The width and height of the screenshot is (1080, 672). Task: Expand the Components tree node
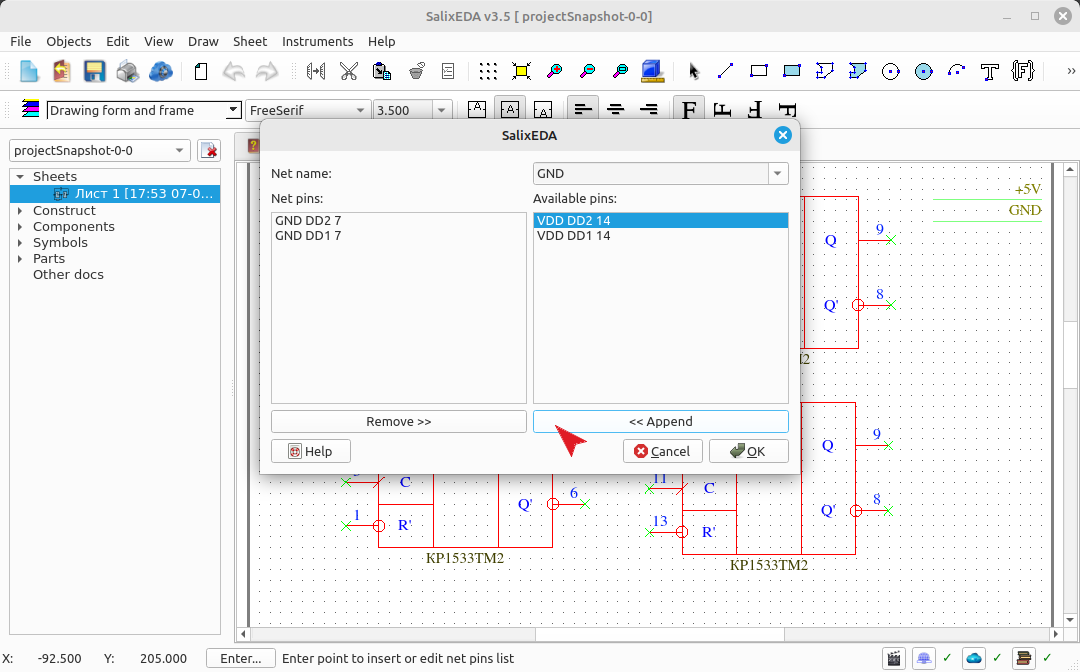(20, 227)
